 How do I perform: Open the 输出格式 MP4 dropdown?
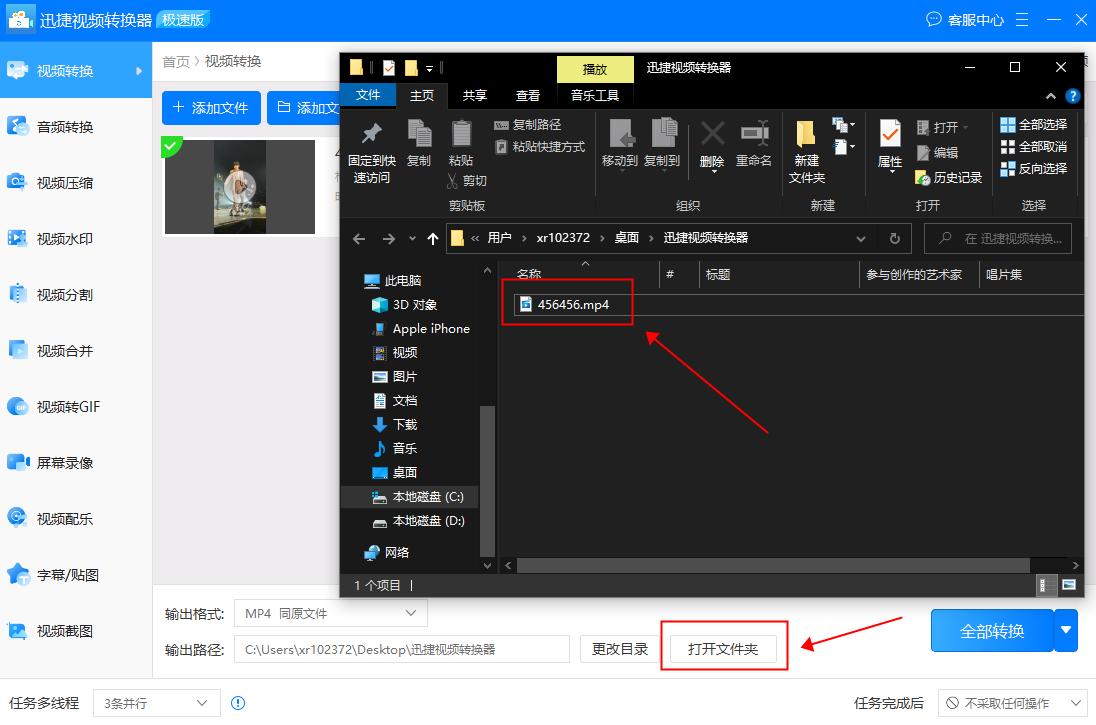coord(330,613)
